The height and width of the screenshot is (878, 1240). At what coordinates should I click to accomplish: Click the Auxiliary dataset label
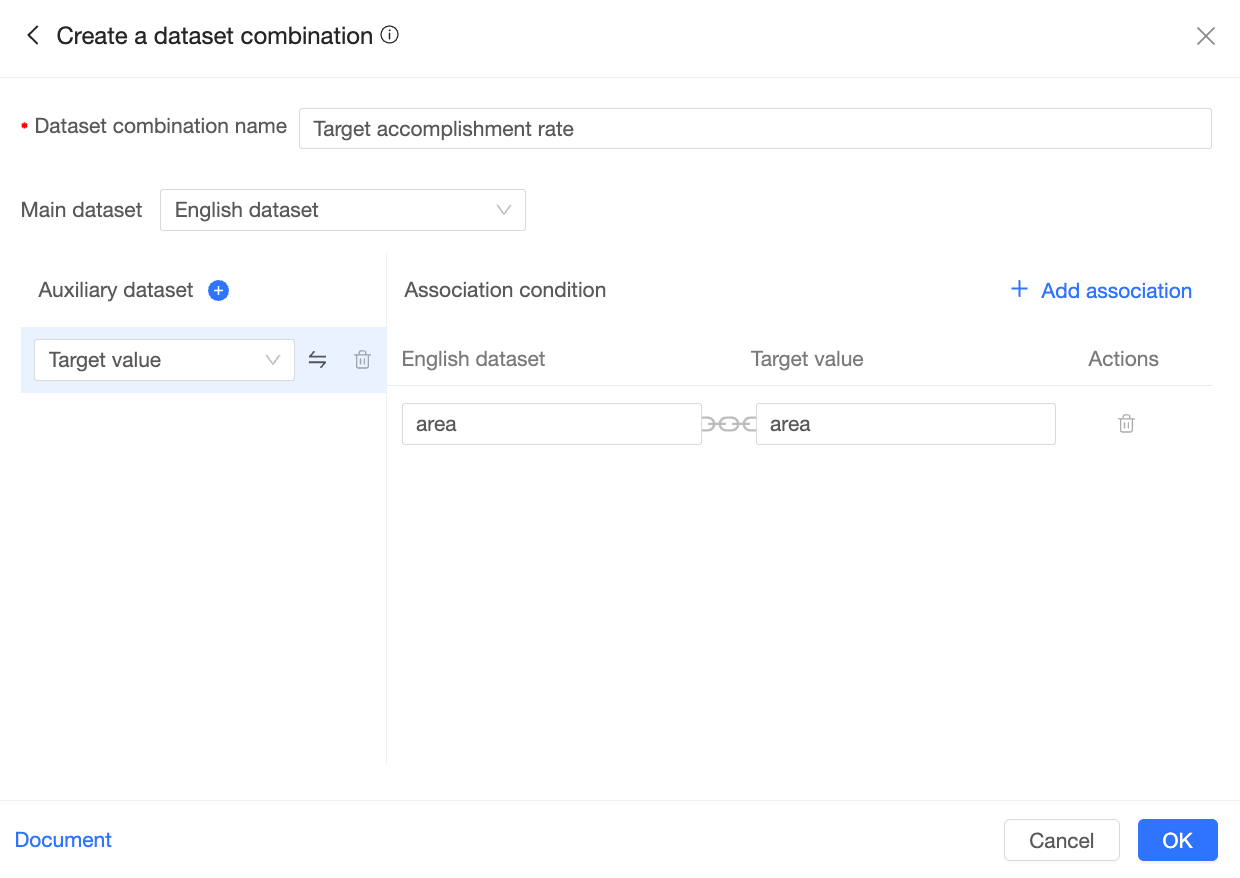click(x=116, y=290)
